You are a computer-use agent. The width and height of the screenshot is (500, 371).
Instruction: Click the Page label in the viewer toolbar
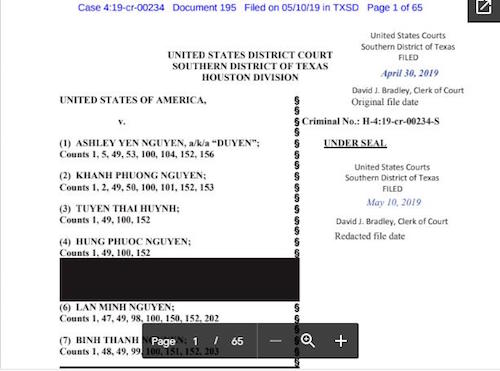coord(163,342)
